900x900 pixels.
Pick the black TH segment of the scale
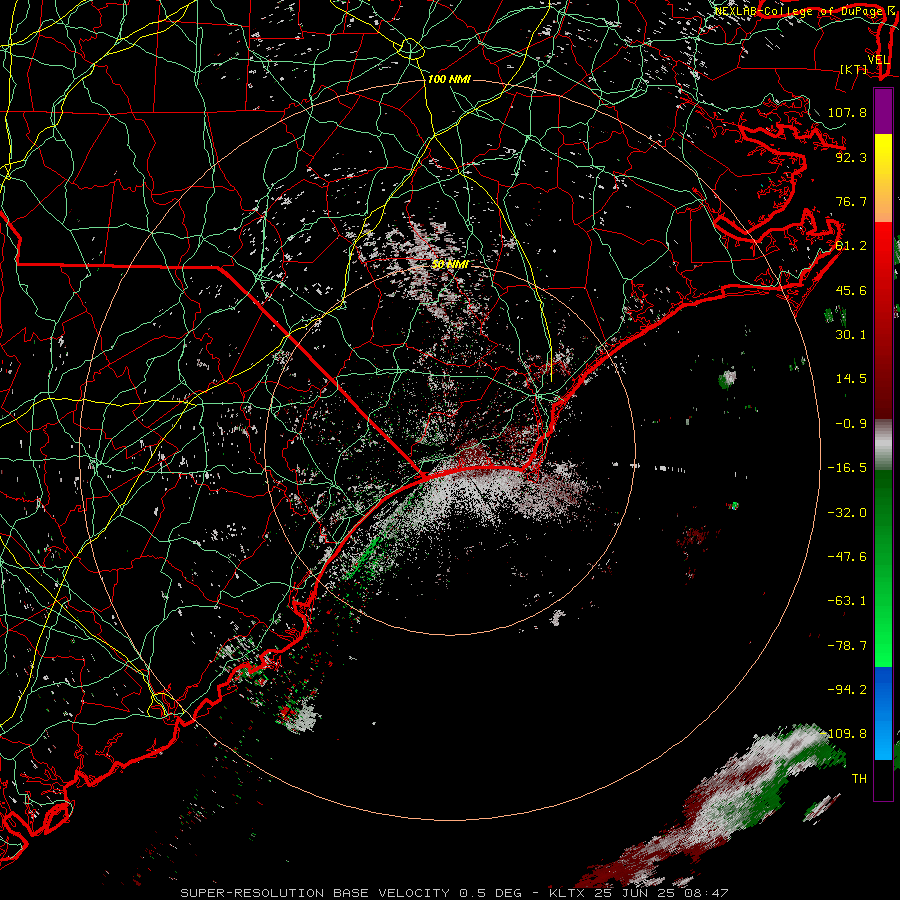883,780
